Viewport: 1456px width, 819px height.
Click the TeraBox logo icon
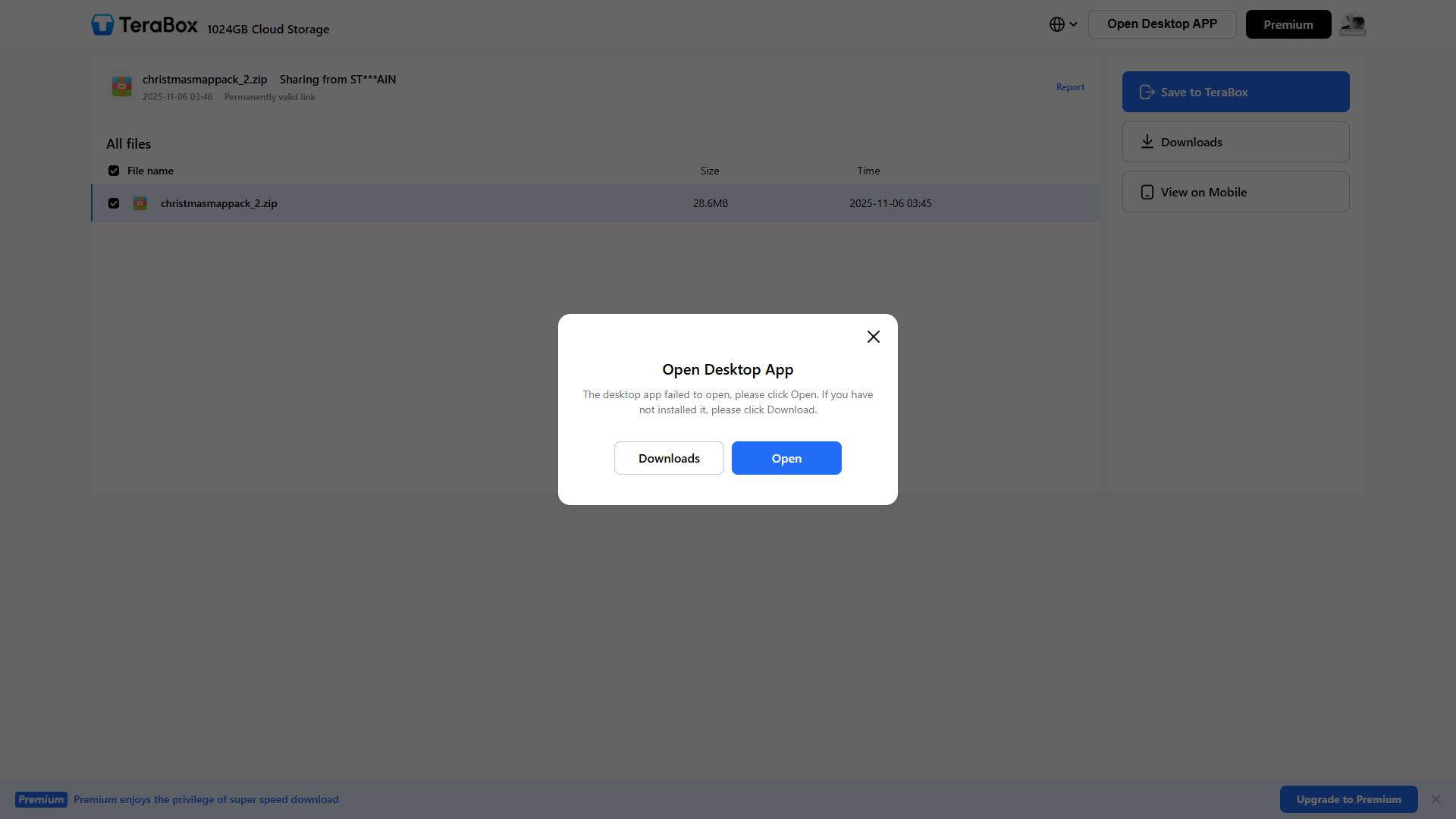point(102,25)
